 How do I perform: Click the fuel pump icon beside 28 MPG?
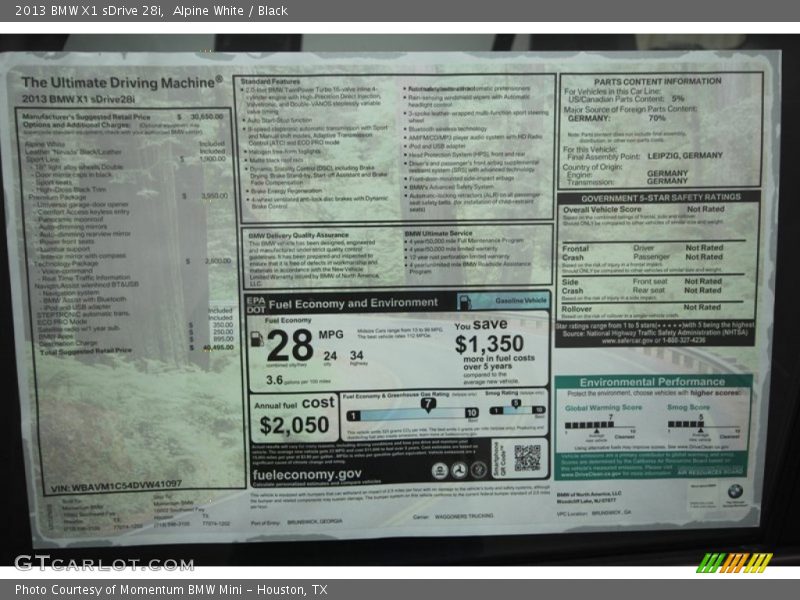[257, 339]
